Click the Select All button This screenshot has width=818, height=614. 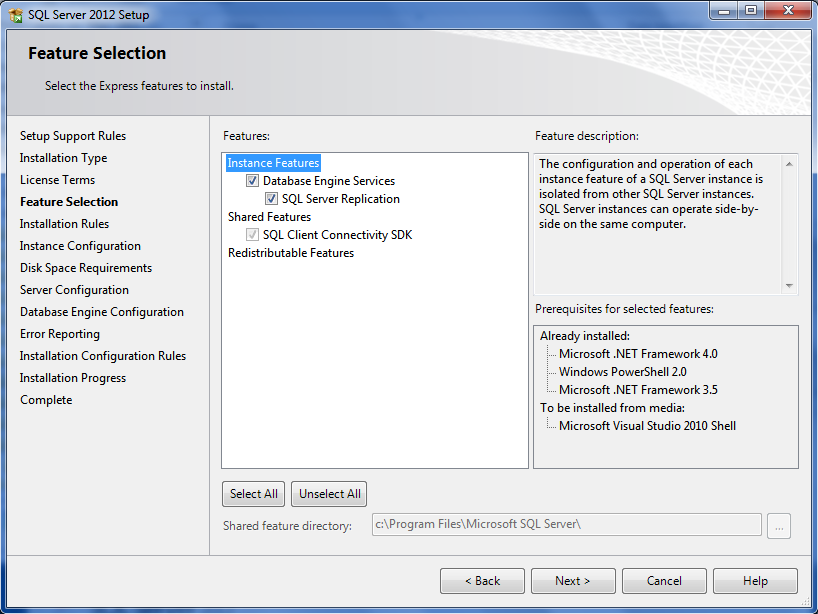[254, 494]
